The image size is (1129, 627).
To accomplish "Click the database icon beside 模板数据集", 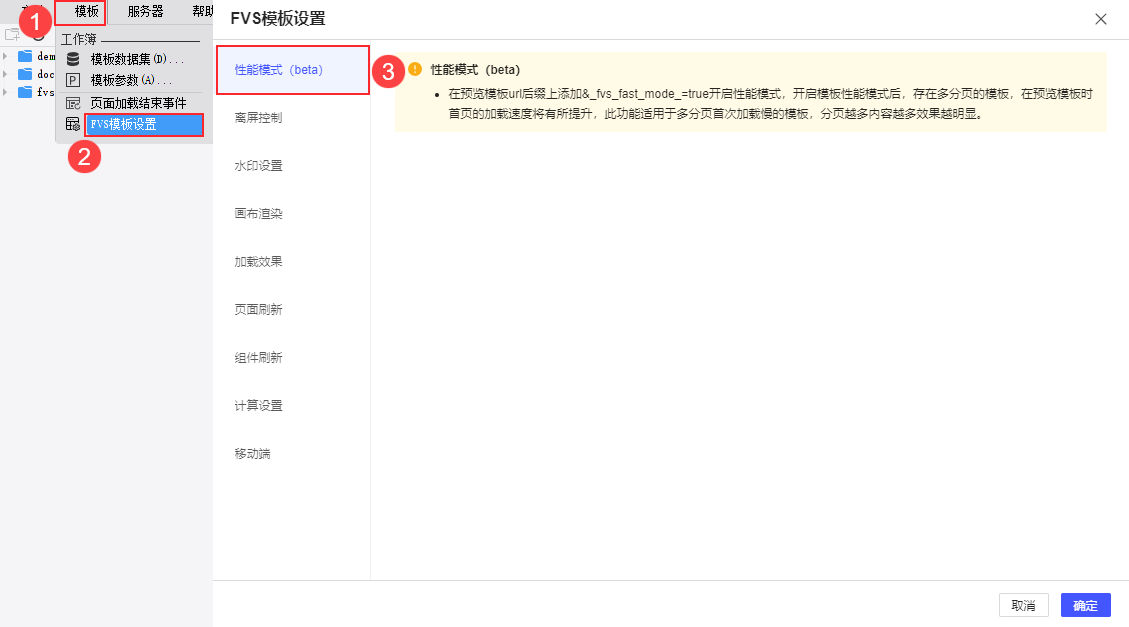I will (73, 59).
